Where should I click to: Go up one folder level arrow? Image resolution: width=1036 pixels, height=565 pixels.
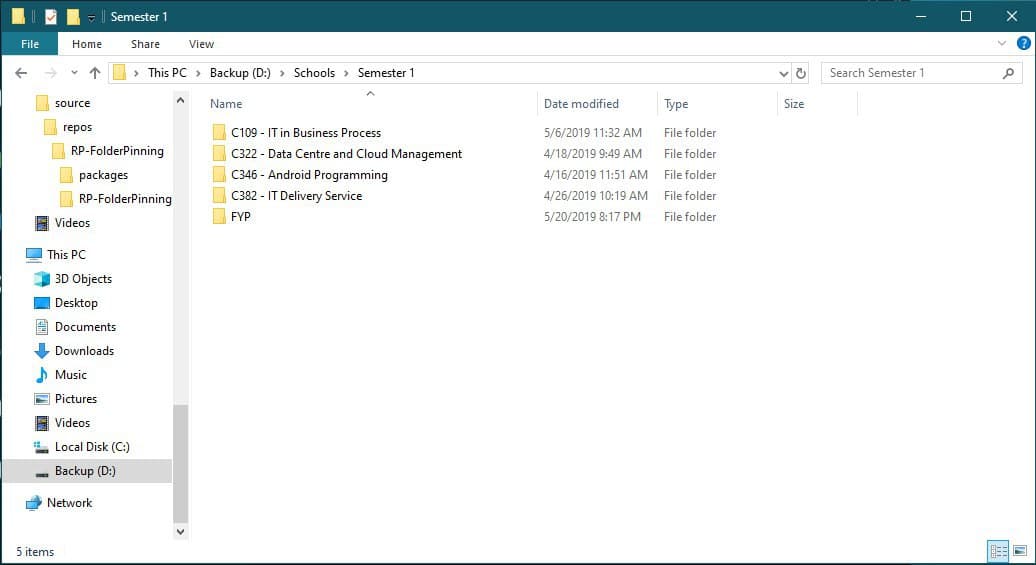coord(95,73)
